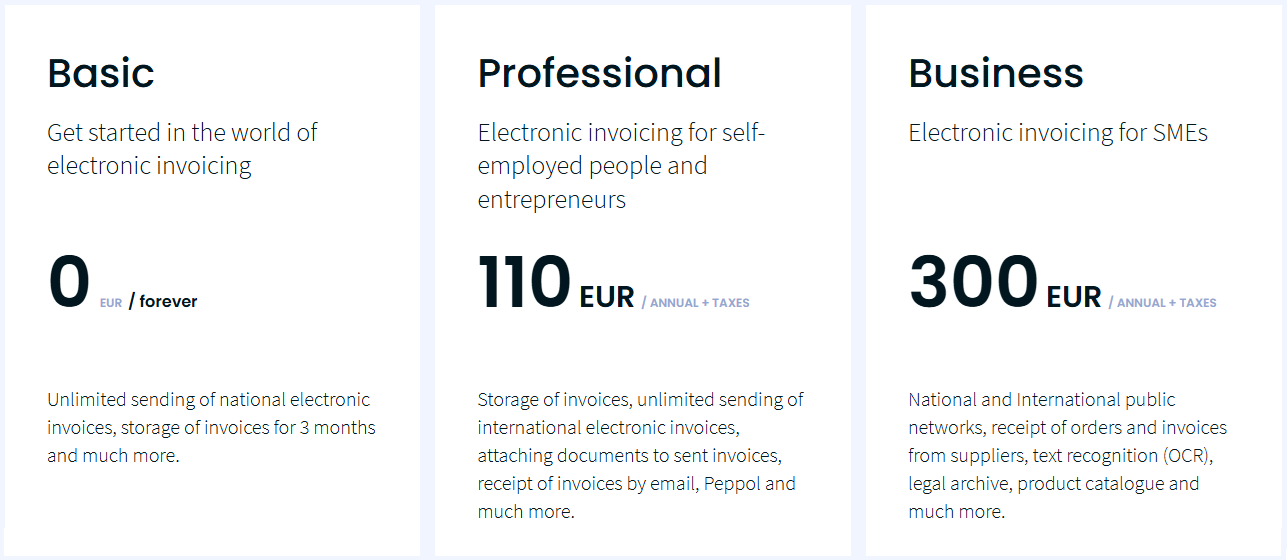Screen dimensions: 1287x560
Task: Click 'legal archive' in Business description
Action: click(x=957, y=483)
